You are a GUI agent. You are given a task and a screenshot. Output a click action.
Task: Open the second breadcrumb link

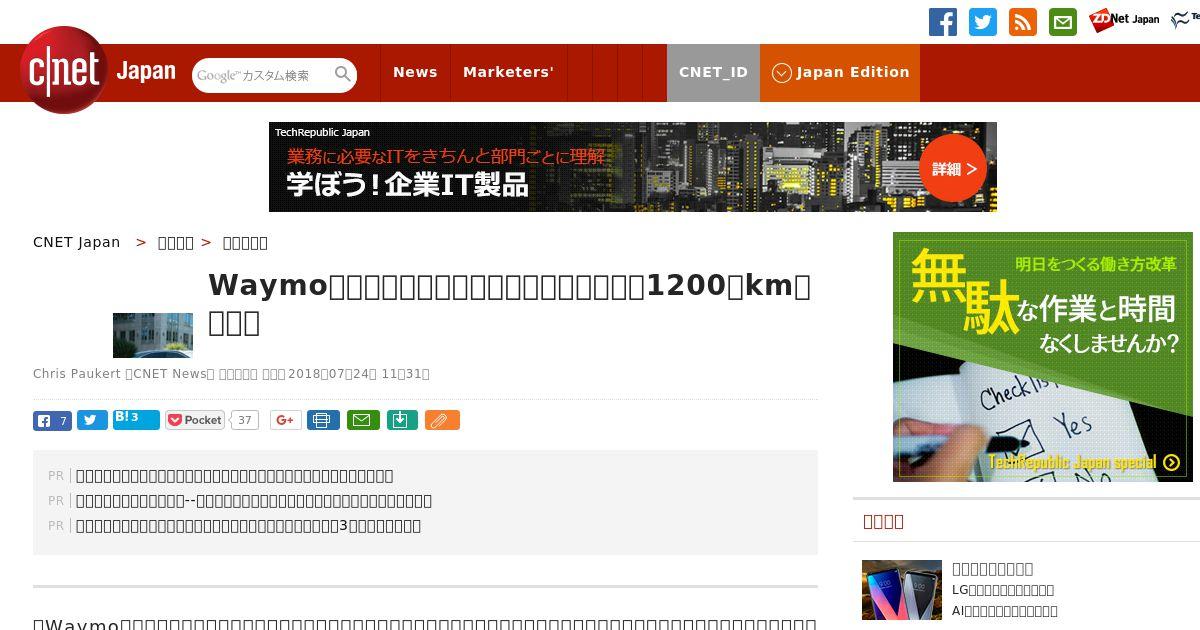point(175,242)
